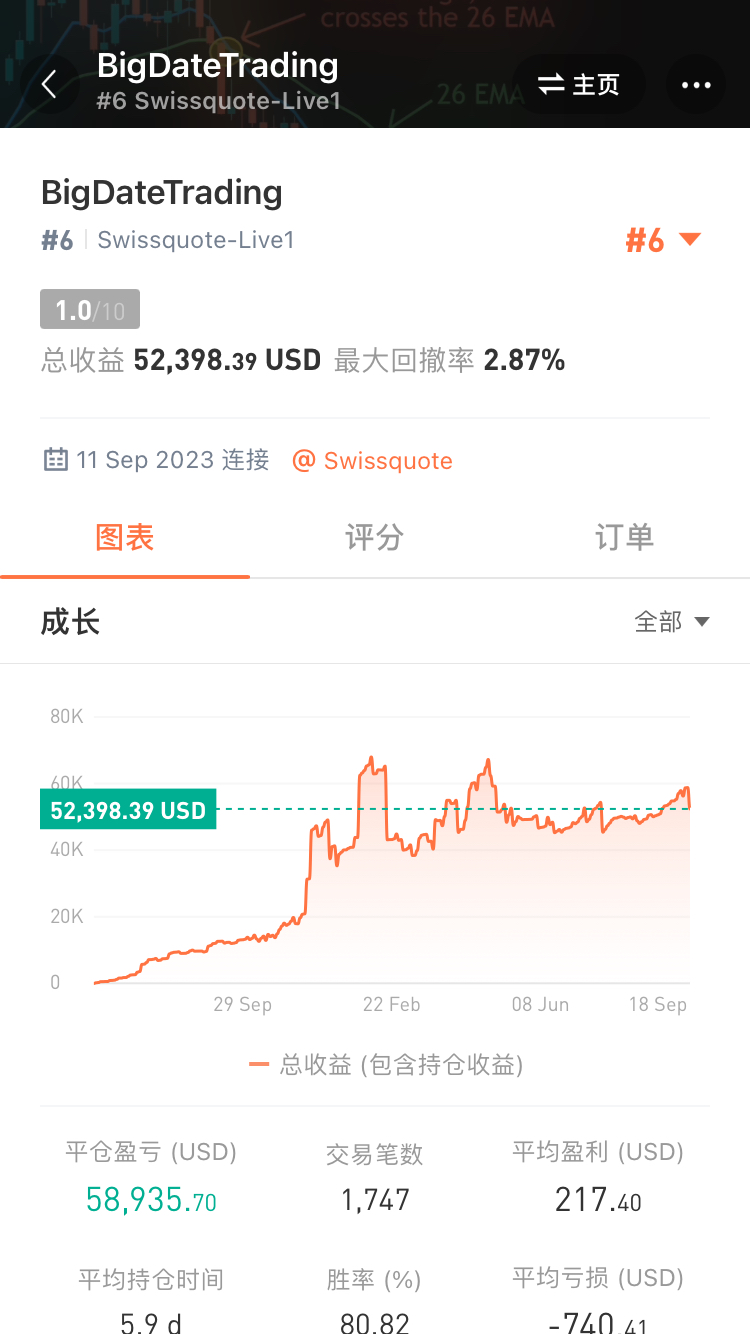Expand the #6 account selector dropdown

[664, 240]
